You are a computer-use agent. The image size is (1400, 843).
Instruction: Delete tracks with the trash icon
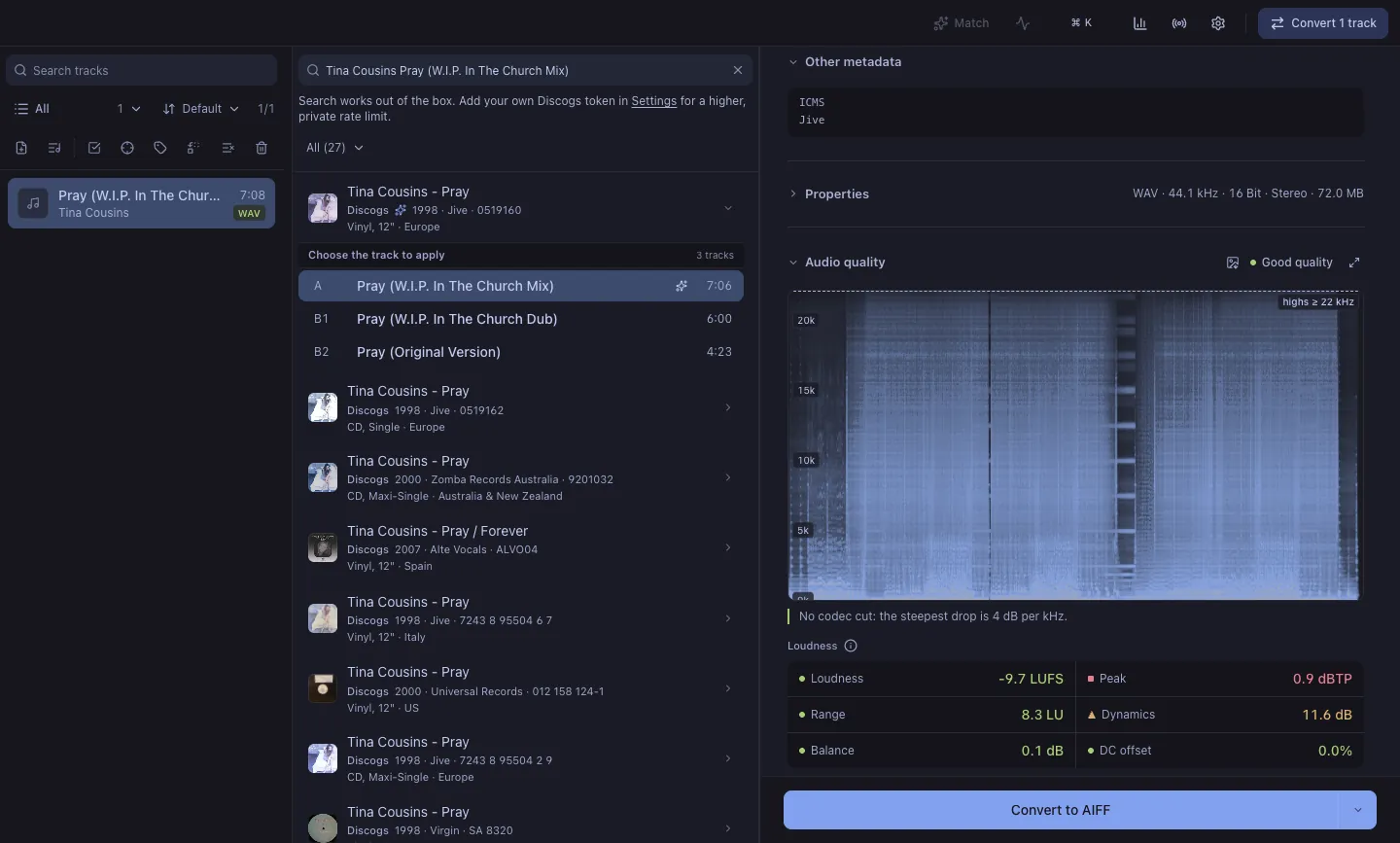coord(262,148)
